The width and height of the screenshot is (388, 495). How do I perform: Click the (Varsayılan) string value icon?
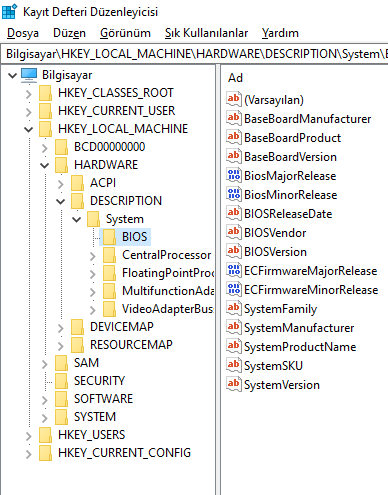pos(234,99)
